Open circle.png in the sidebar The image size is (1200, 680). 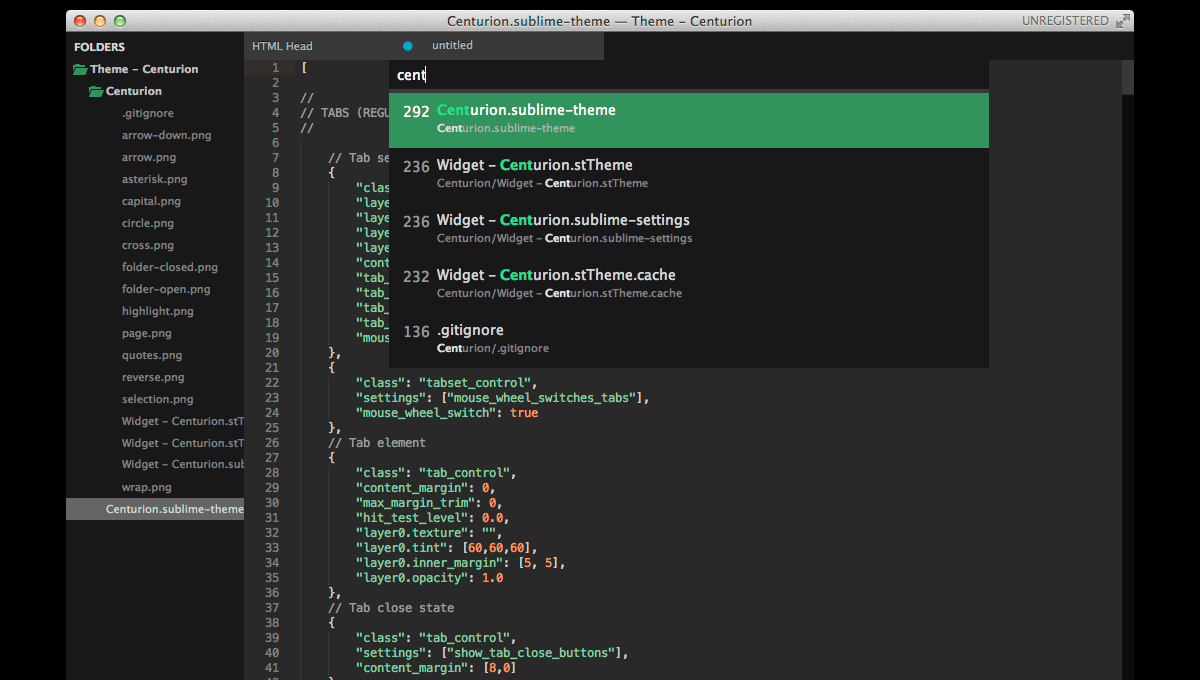pos(148,223)
